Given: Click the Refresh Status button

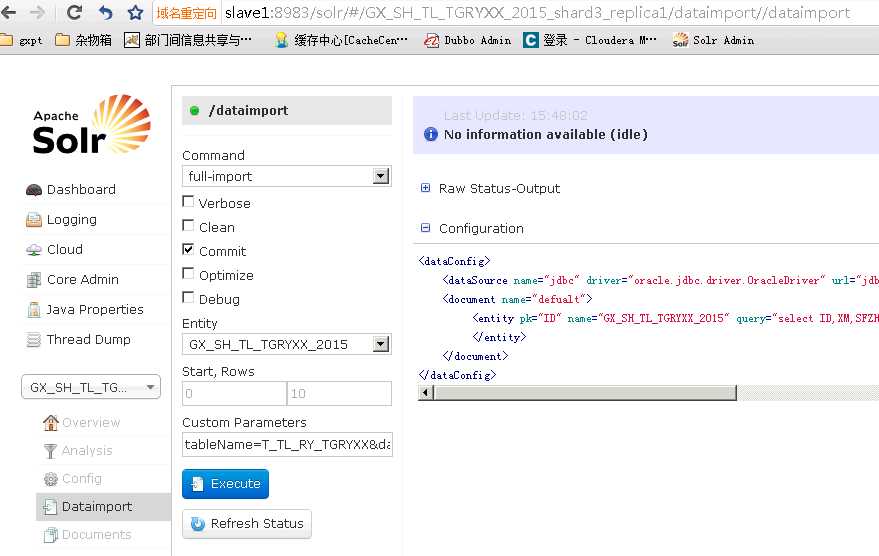Looking at the screenshot, I should [x=247, y=524].
